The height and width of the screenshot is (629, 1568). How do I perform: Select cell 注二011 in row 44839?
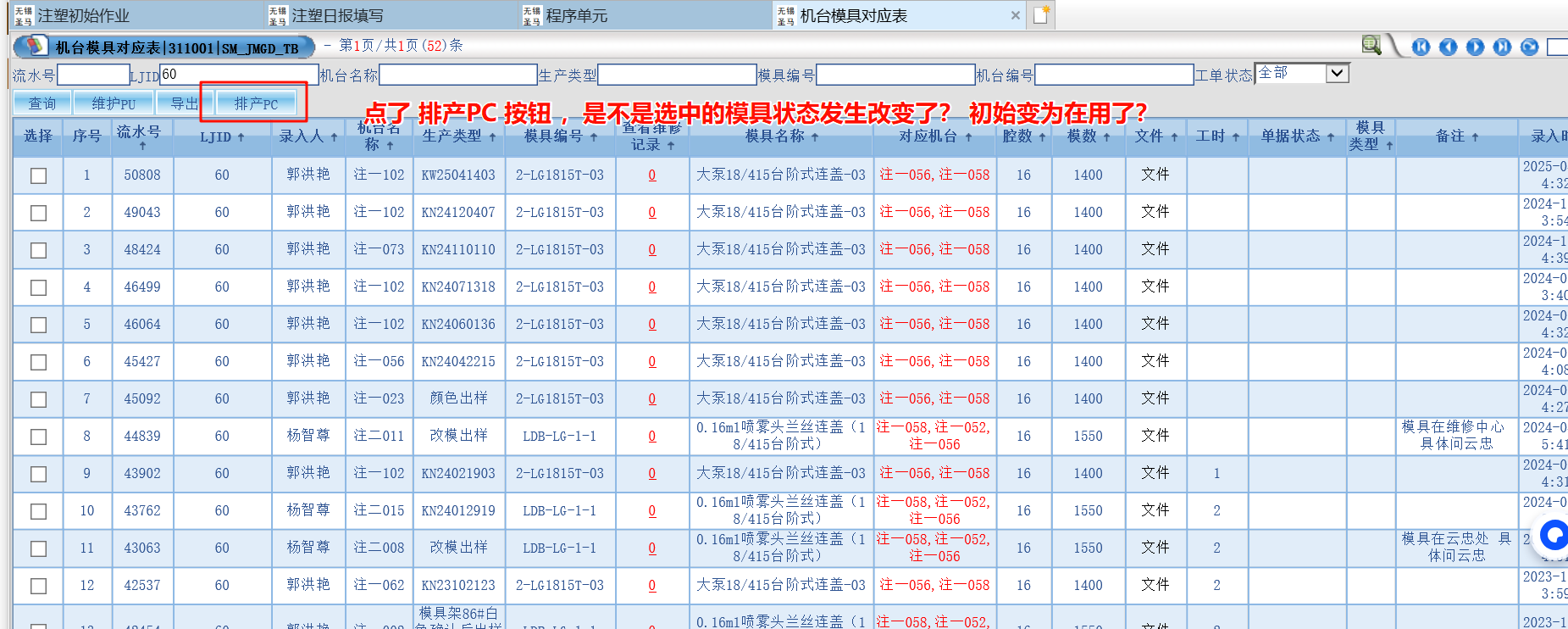(379, 436)
